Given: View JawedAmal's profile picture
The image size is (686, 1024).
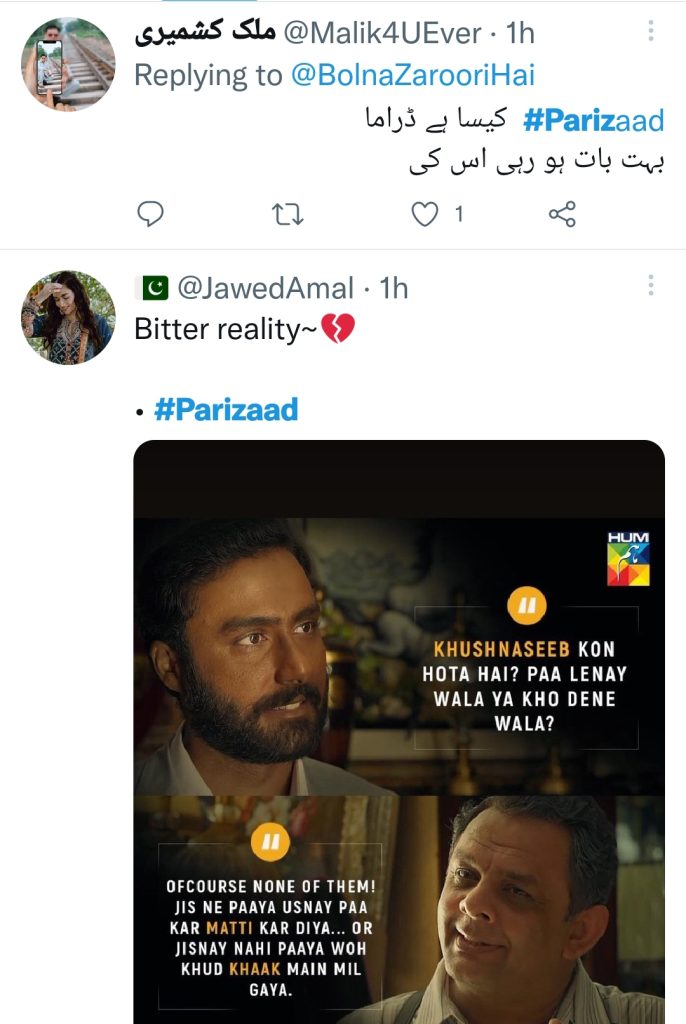Looking at the screenshot, I should coord(66,316).
